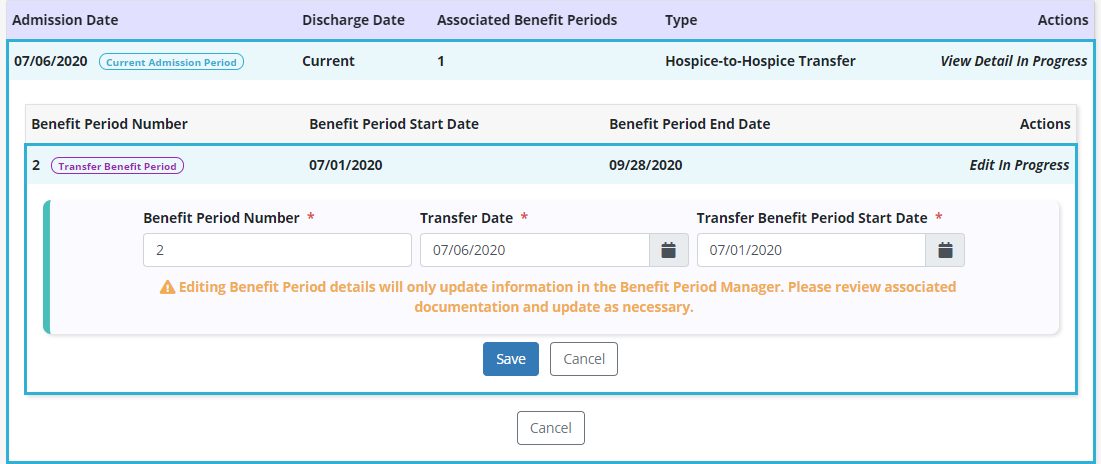1101x464 pixels.
Task: Click the Edit In Progress action
Action: pyautogui.click(x=1019, y=165)
